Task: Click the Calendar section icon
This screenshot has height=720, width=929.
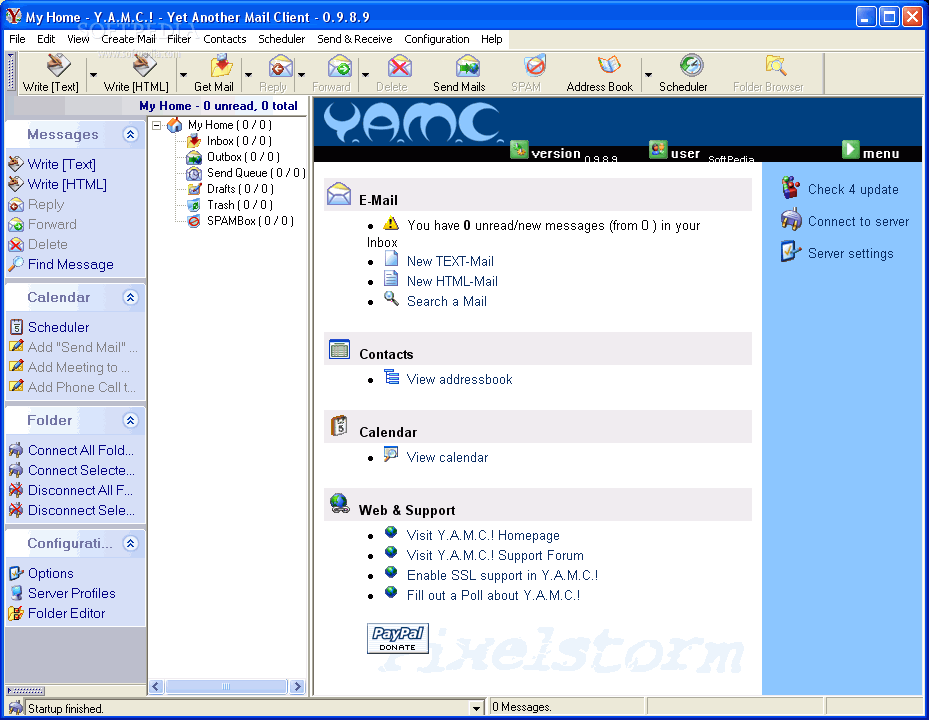Action: click(x=339, y=426)
